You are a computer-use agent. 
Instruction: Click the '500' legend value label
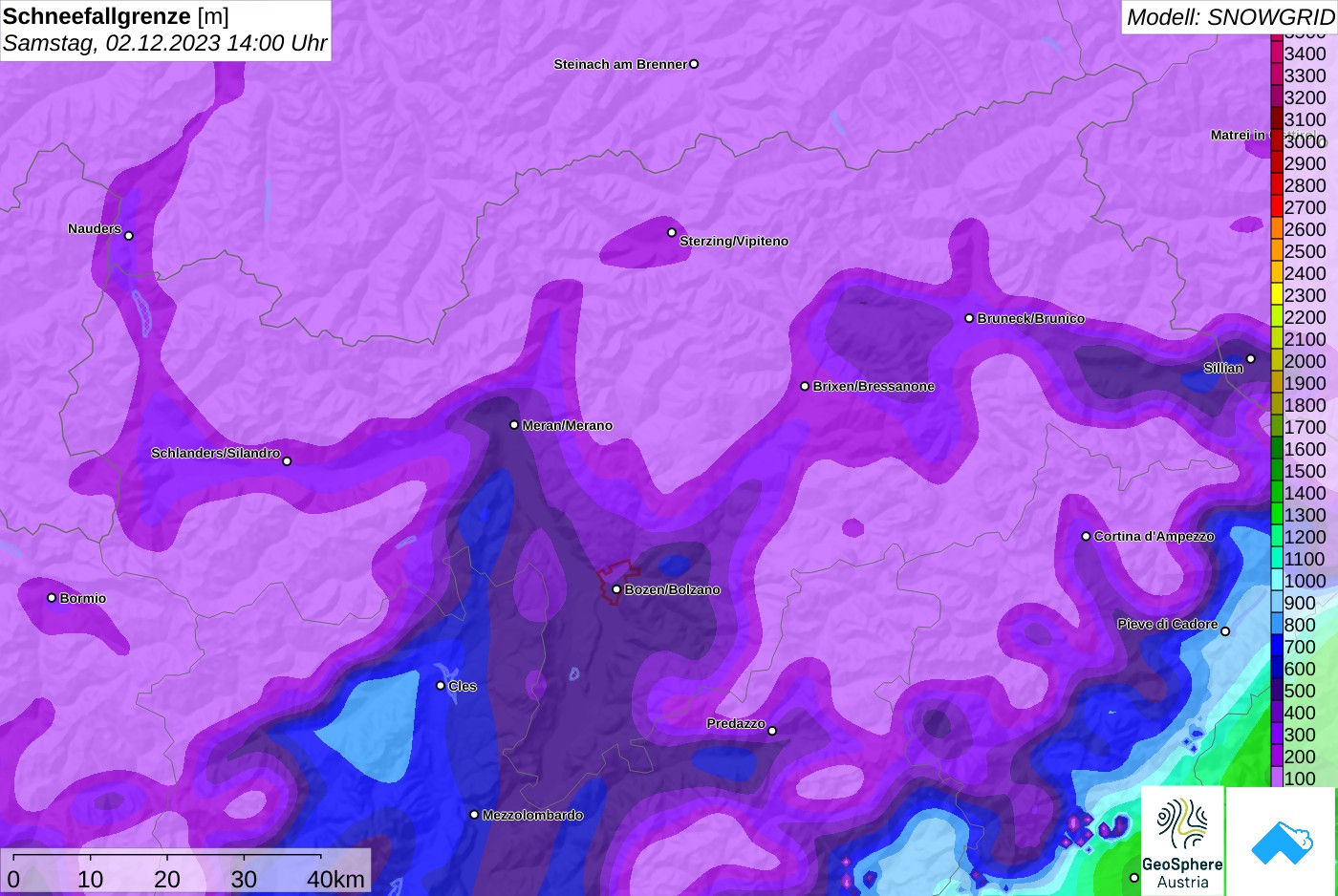1300,691
